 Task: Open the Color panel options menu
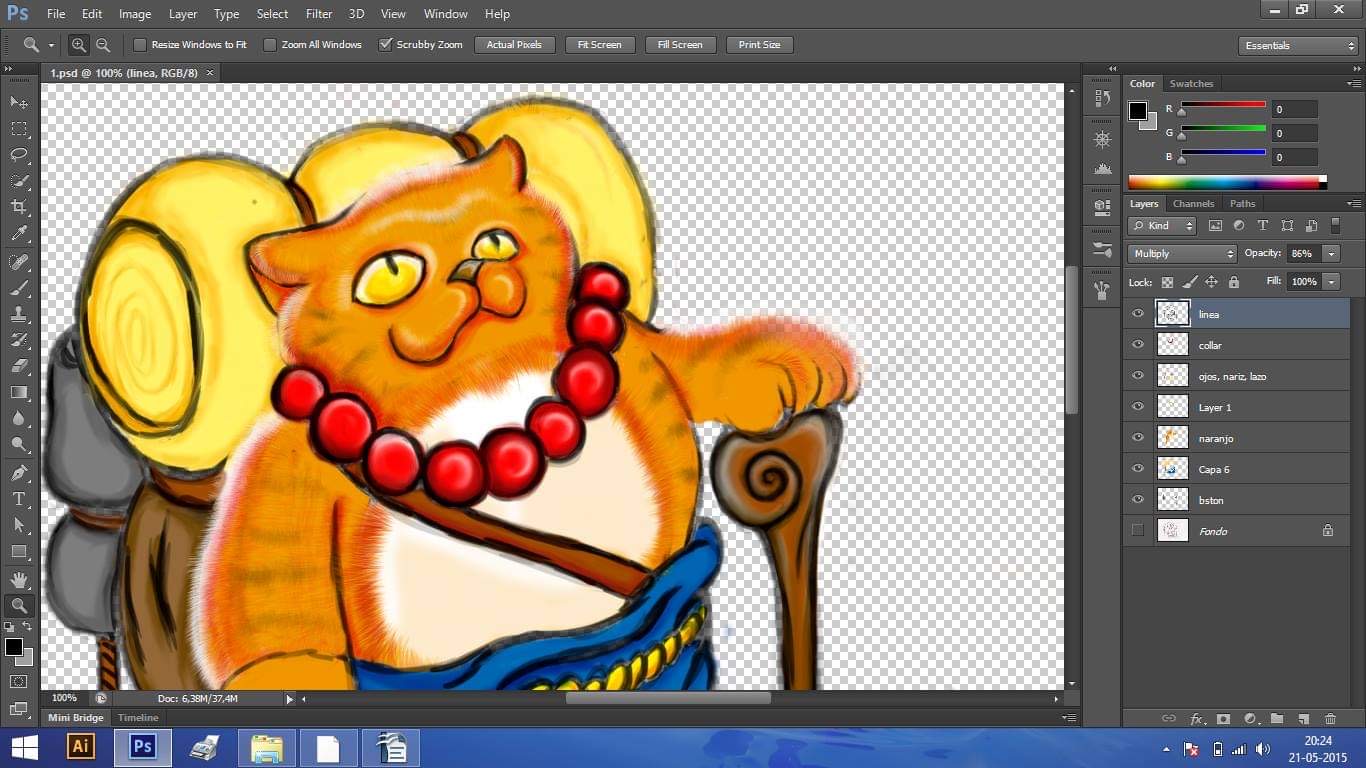pyautogui.click(x=1354, y=84)
